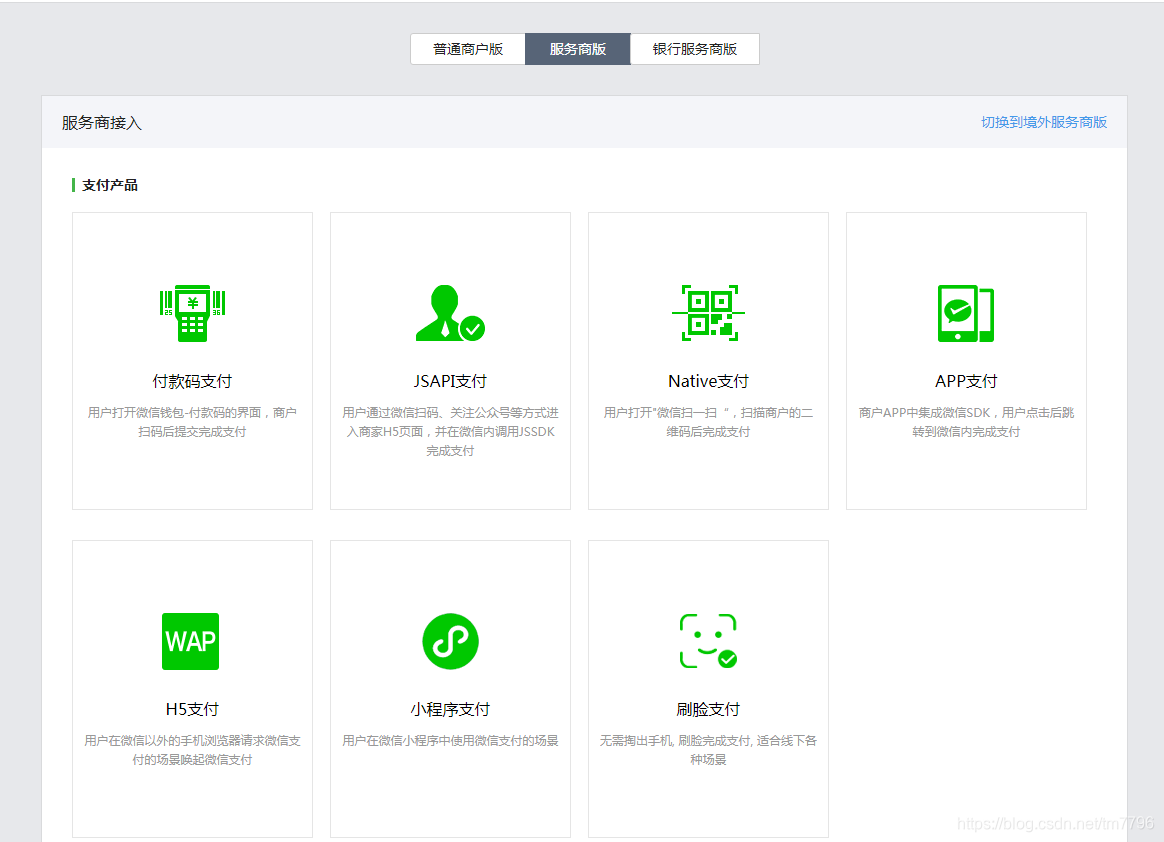The image size is (1164, 842).
Task: Click the APP支付 description mentioning 微信SDK
Action: pos(966,422)
